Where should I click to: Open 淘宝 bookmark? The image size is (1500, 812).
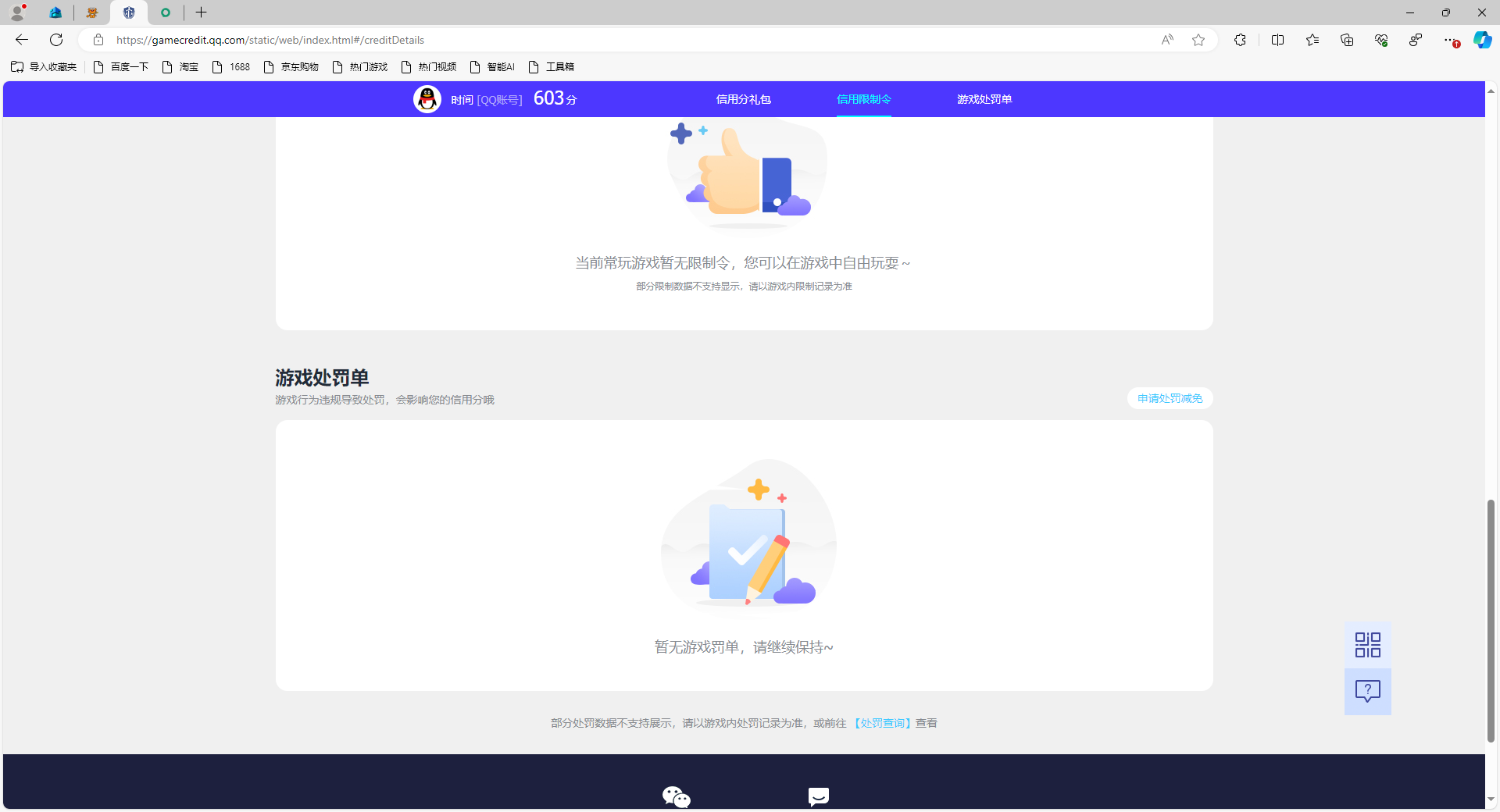click(x=180, y=67)
